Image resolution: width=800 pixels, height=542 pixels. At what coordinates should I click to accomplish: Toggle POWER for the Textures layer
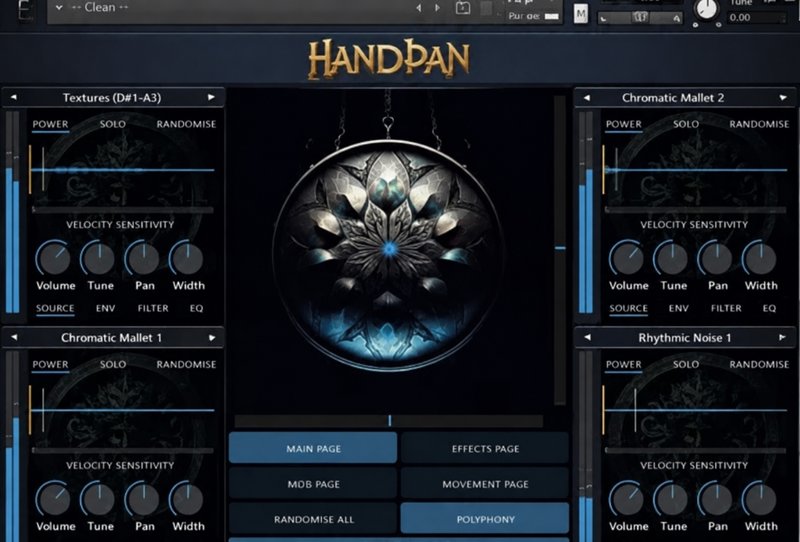(x=50, y=124)
